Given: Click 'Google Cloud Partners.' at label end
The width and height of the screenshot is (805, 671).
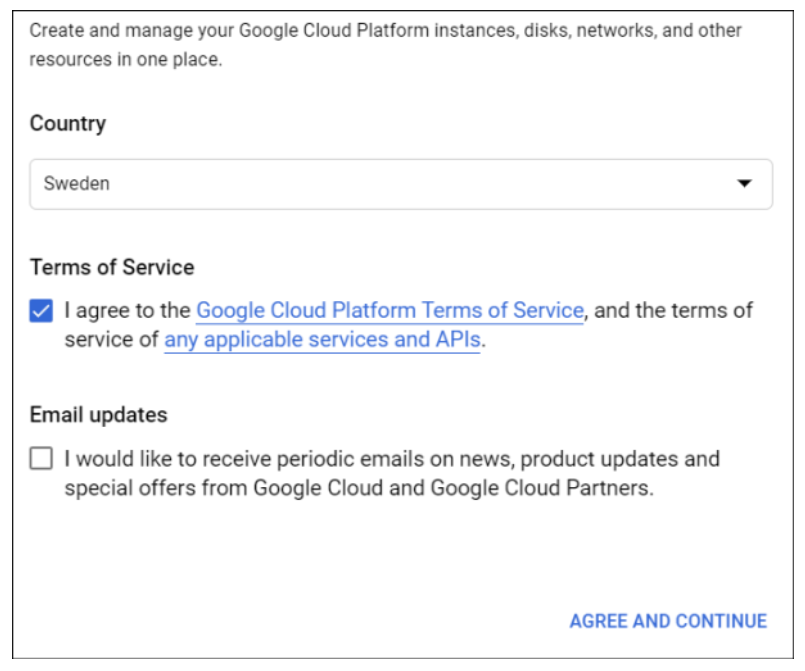Looking at the screenshot, I should (x=541, y=489).
